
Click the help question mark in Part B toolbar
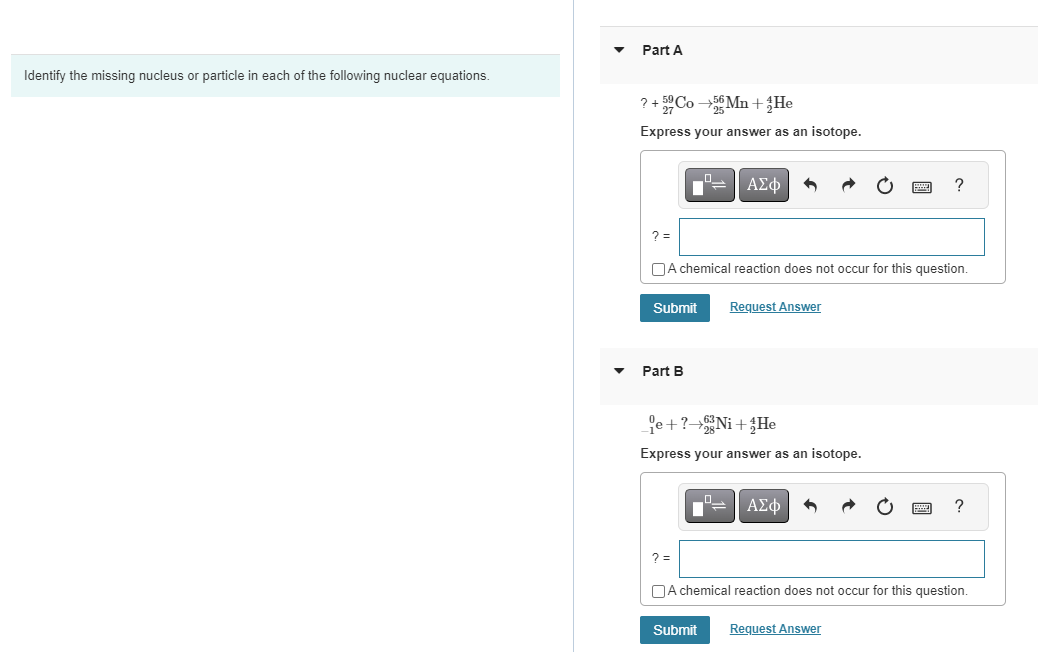pos(958,506)
